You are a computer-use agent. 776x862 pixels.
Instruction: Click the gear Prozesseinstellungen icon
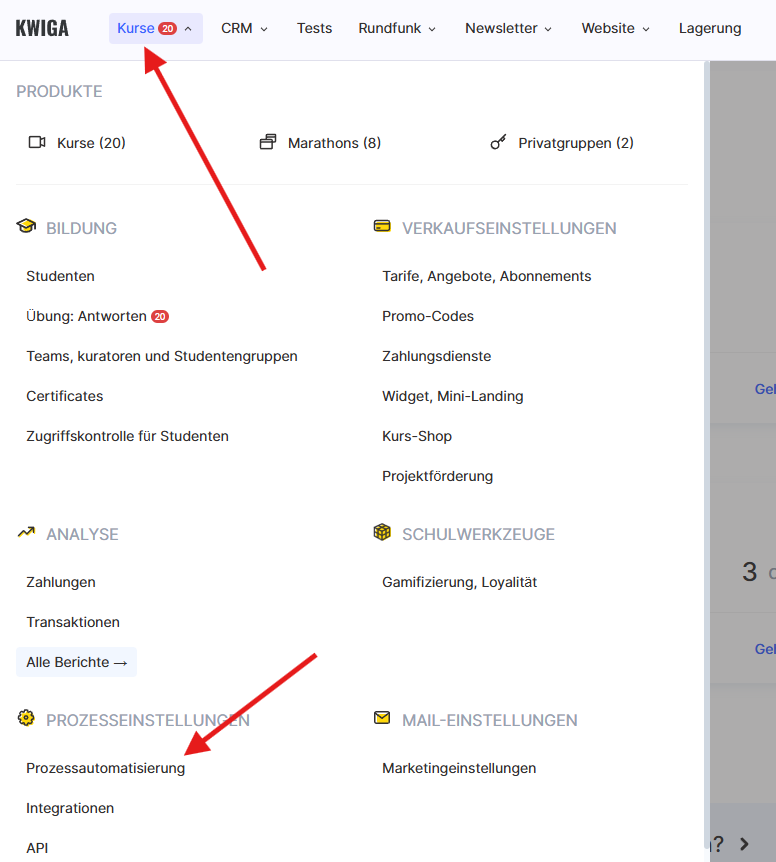(x=26, y=719)
